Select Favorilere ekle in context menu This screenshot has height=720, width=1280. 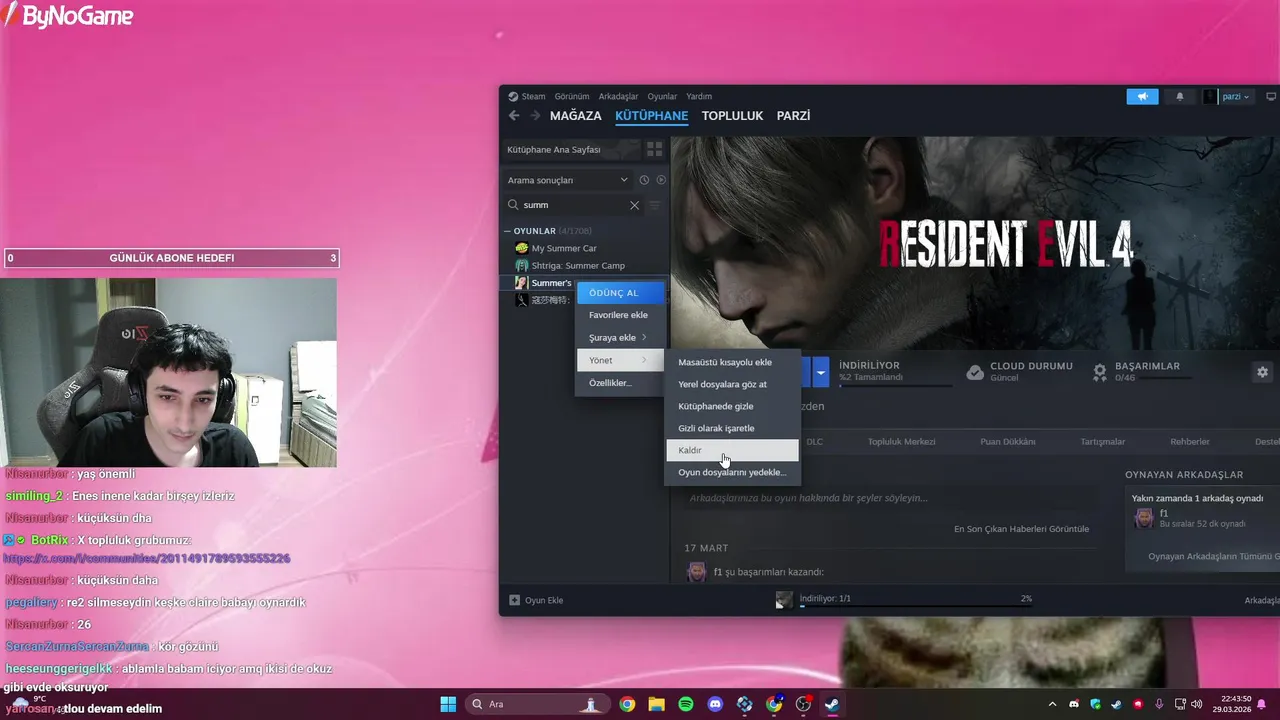[x=620, y=315]
